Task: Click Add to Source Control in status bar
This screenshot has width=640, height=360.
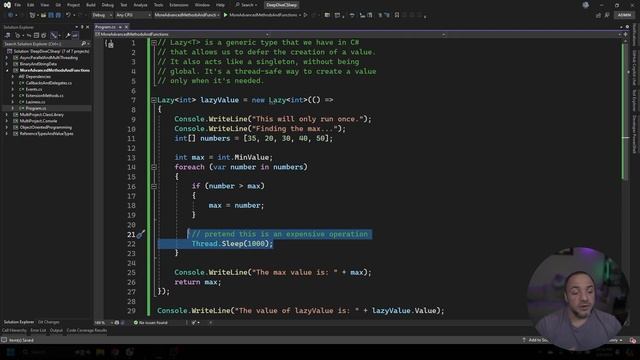Action: tap(536, 340)
